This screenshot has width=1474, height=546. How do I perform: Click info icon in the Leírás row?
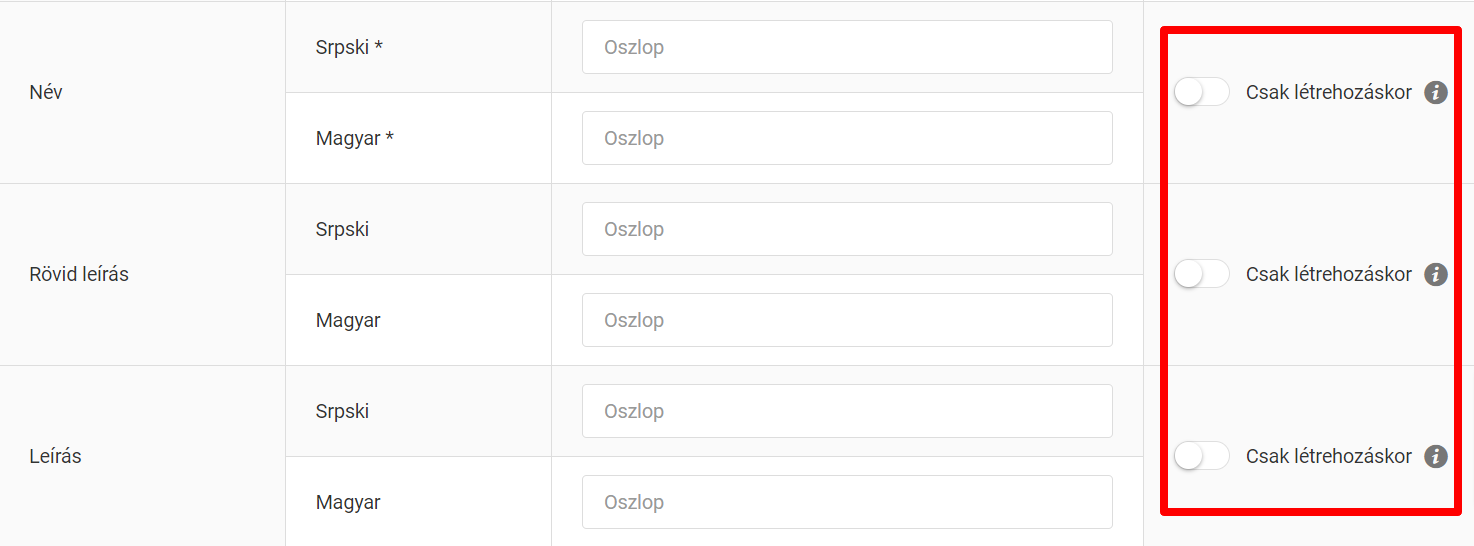[1436, 457]
